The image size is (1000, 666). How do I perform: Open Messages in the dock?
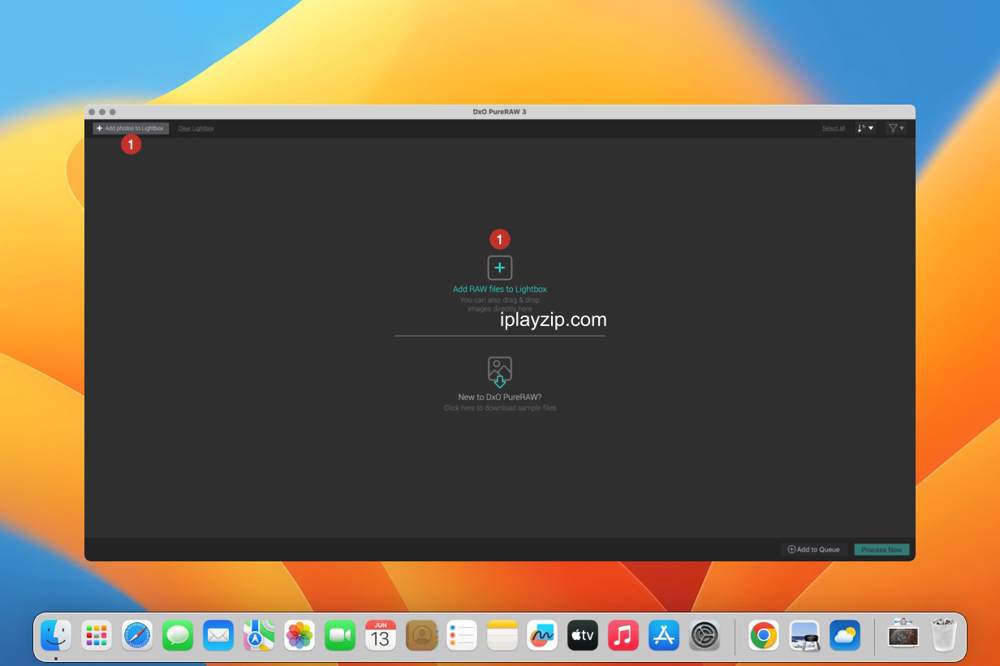pos(177,635)
